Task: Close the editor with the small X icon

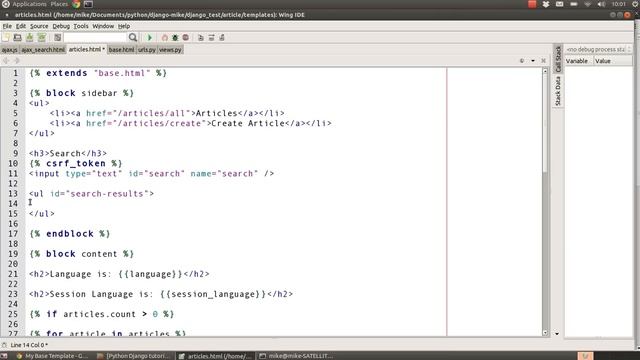Action: click(543, 60)
